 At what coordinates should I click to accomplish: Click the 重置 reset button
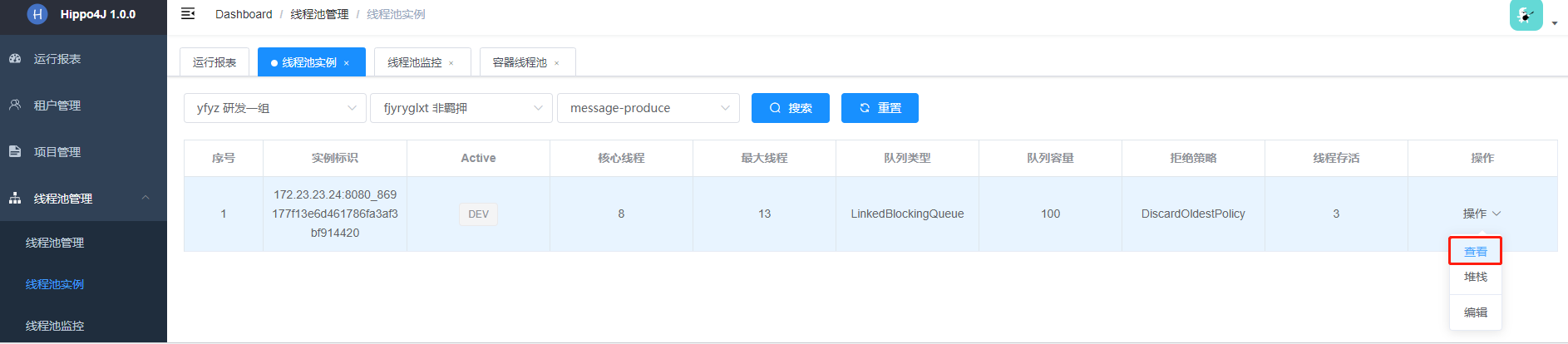tap(880, 108)
